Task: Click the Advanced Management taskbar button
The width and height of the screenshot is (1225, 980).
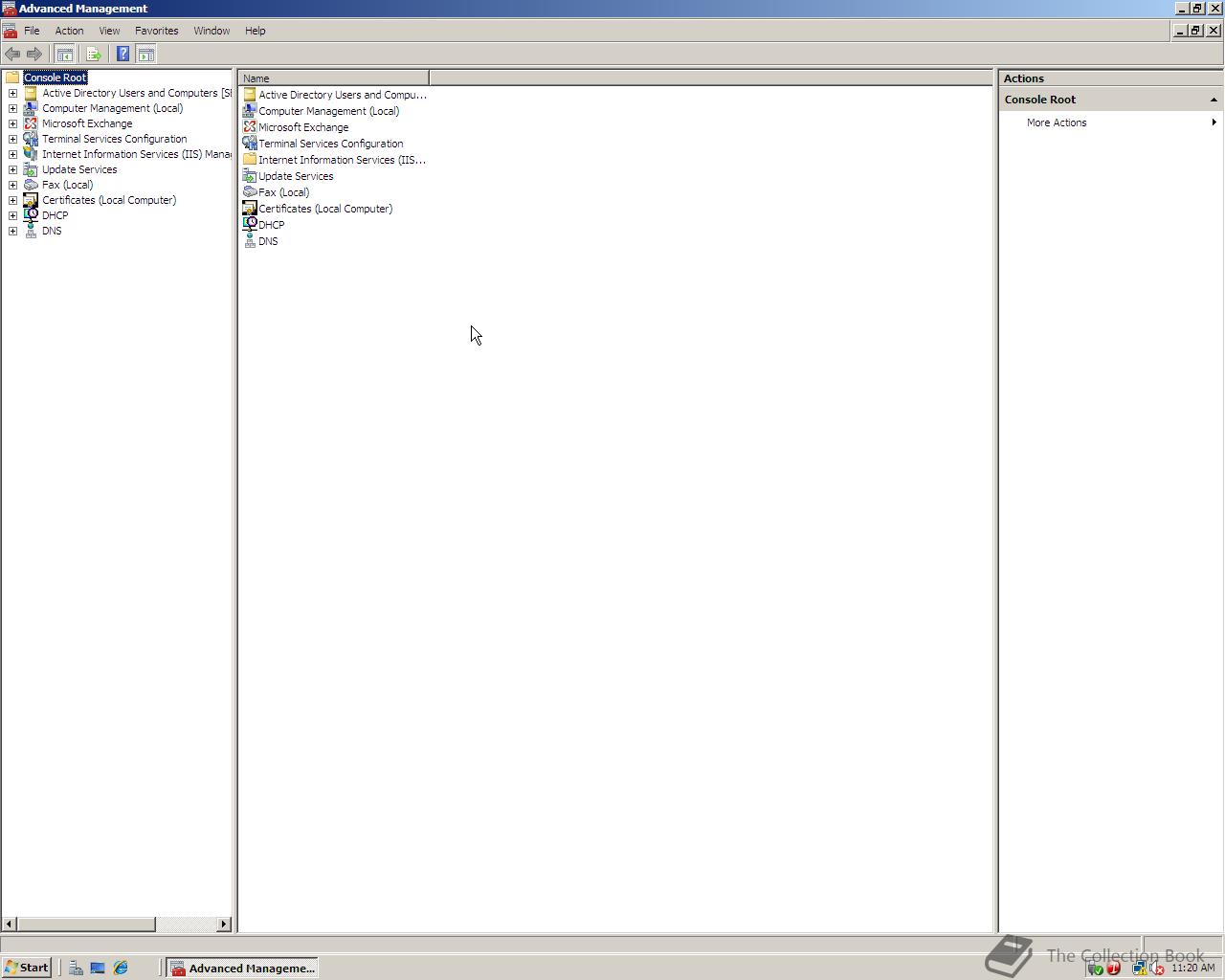Action: pos(242,968)
